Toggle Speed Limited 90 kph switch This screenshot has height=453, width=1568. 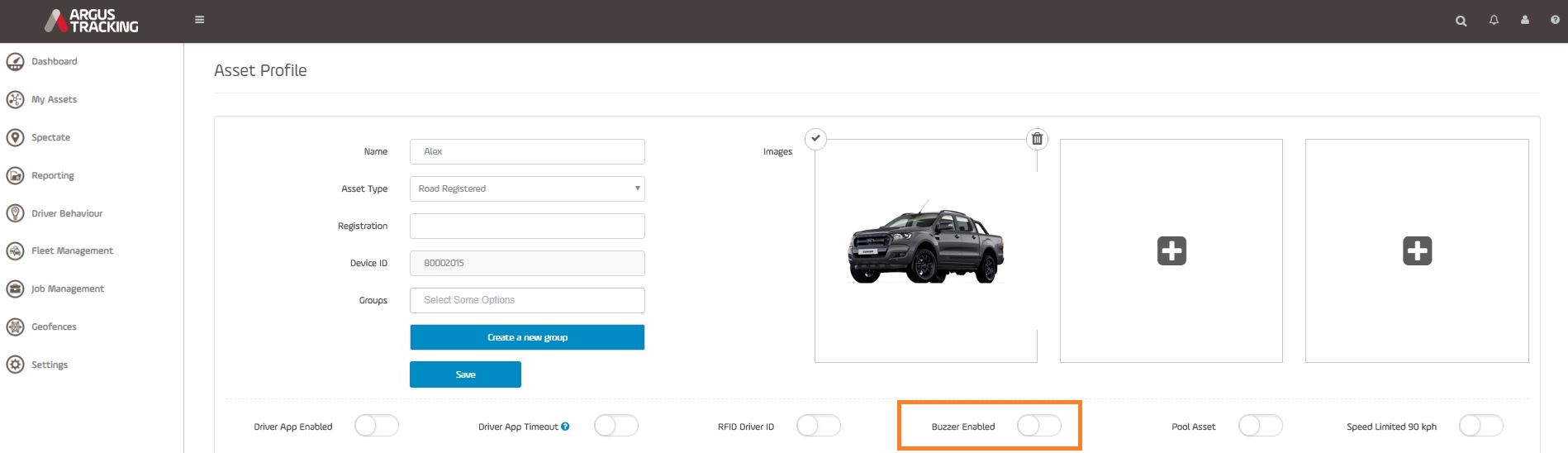point(1481,426)
